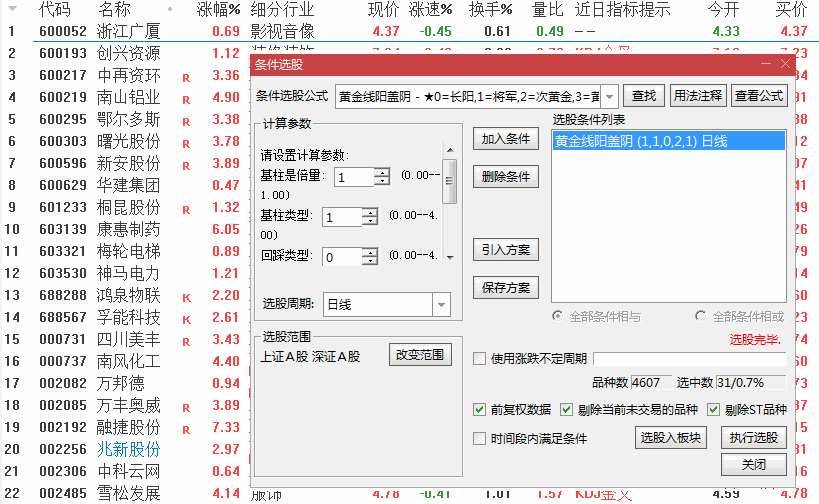Image resolution: width=819 pixels, height=504 pixels.
Task: Click 改变范围 to change stock range
Action: click(420, 355)
